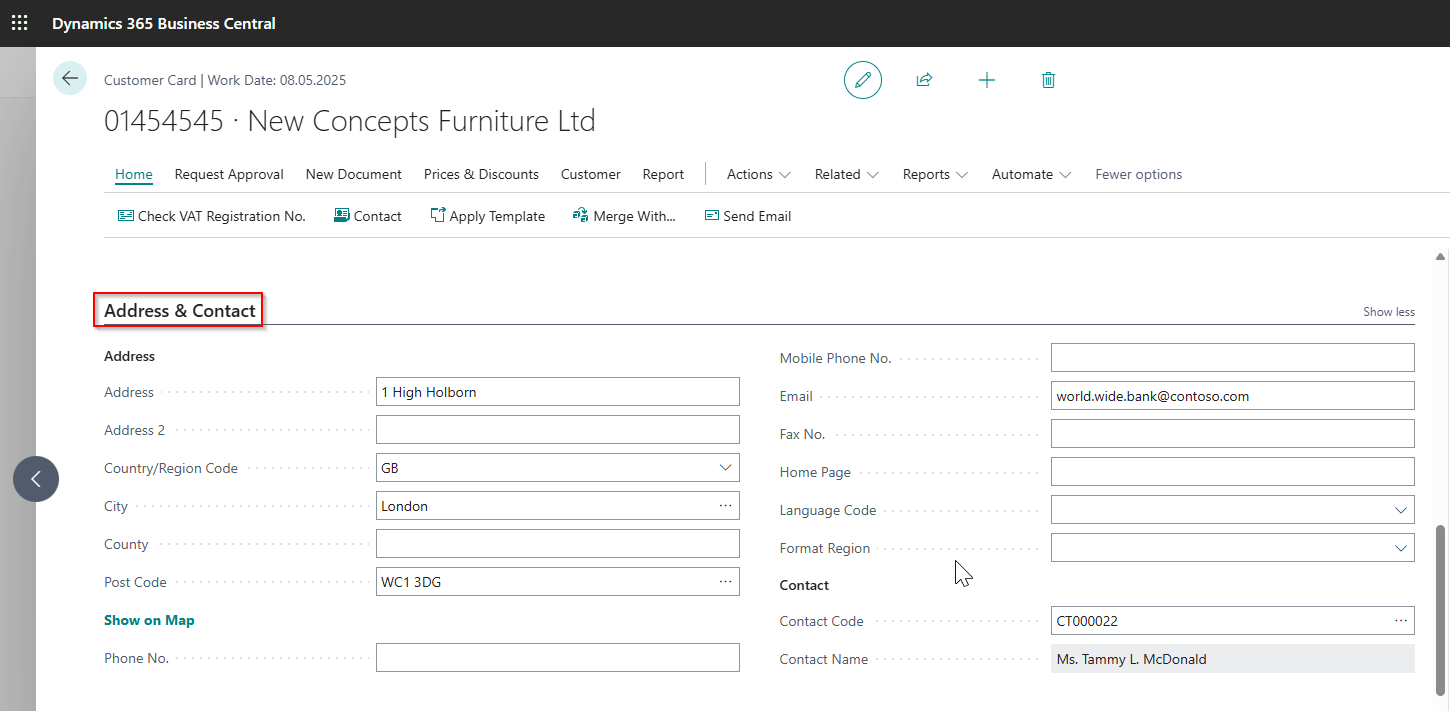Click the share icon
Screen dimensions: 1450x711
[x=924, y=80]
